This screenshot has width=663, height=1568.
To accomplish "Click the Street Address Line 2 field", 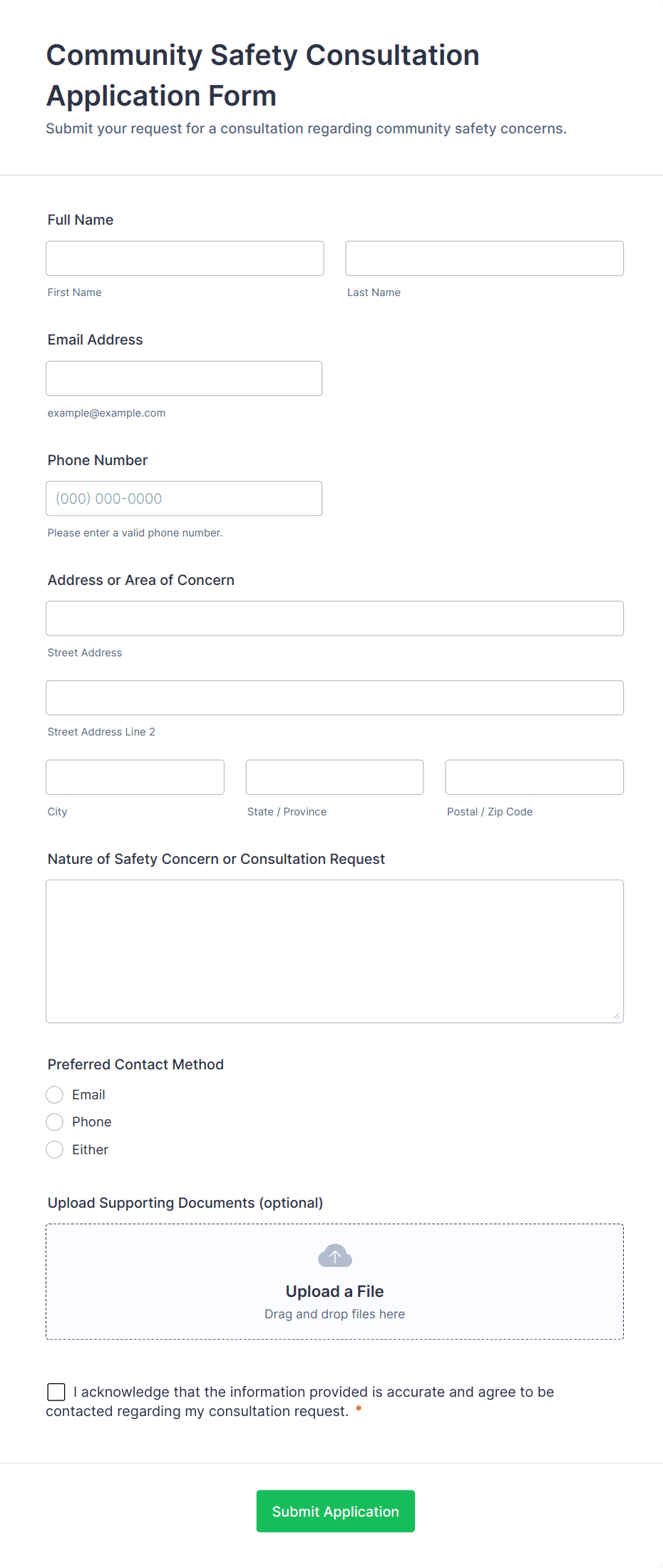I will [x=335, y=698].
